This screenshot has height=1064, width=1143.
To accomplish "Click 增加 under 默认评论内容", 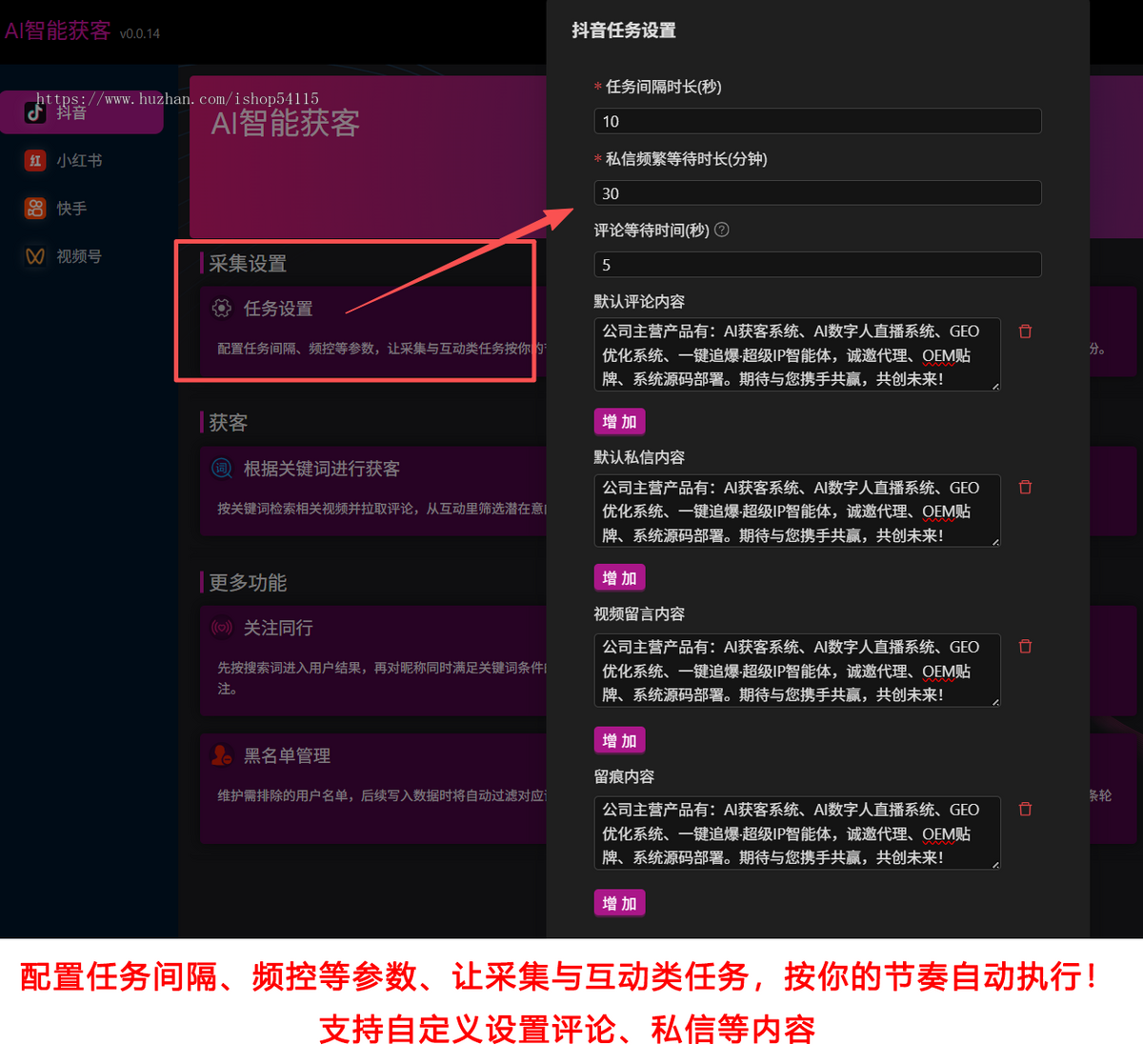I will point(619,422).
